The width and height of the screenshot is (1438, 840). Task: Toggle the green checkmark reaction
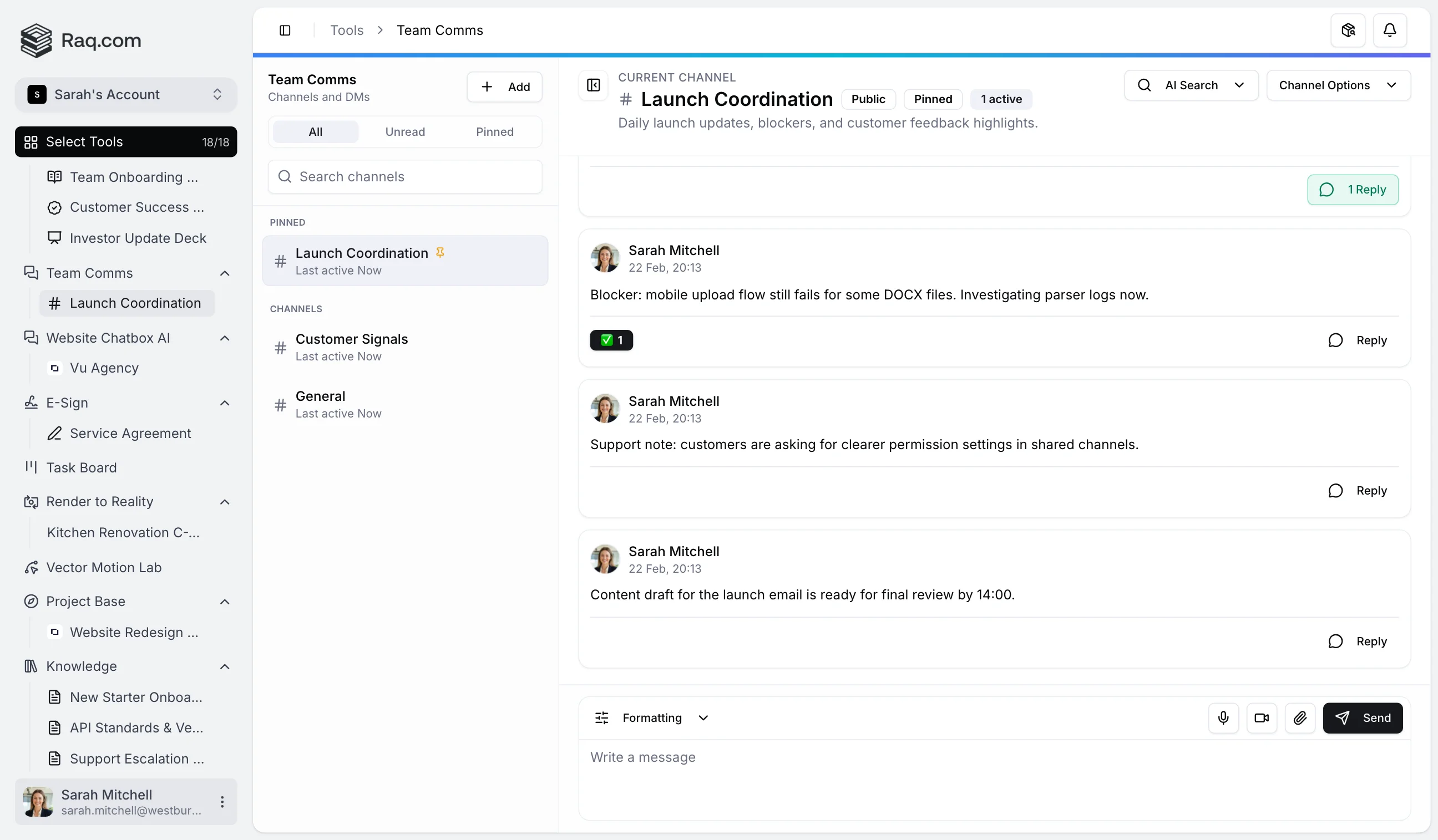coord(611,340)
